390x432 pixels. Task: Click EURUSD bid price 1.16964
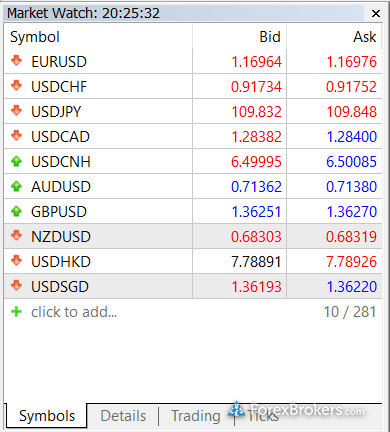click(256, 62)
